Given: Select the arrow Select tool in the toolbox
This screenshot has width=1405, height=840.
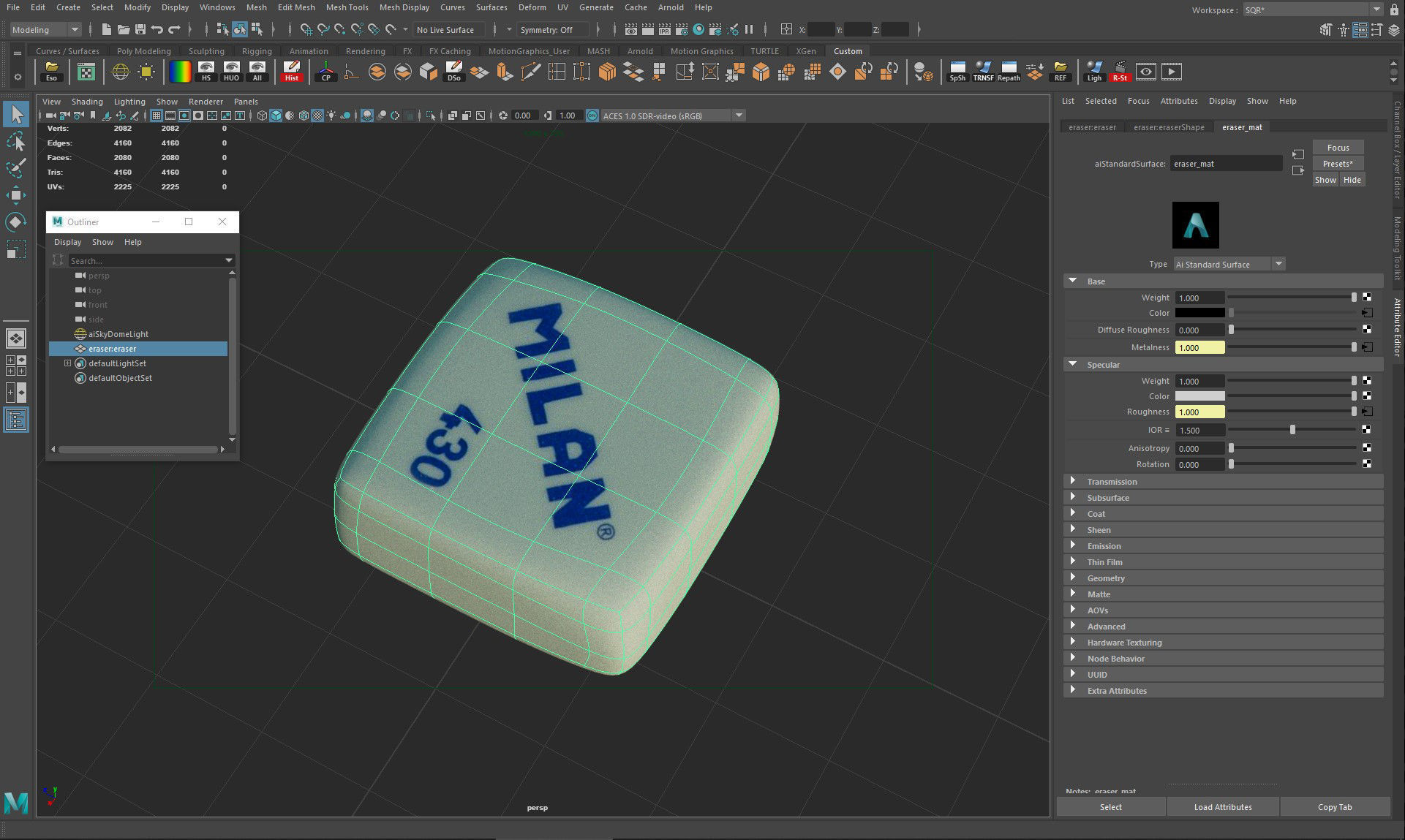Looking at the screenshot, I should pyautogui.click(x=16, y=115).
